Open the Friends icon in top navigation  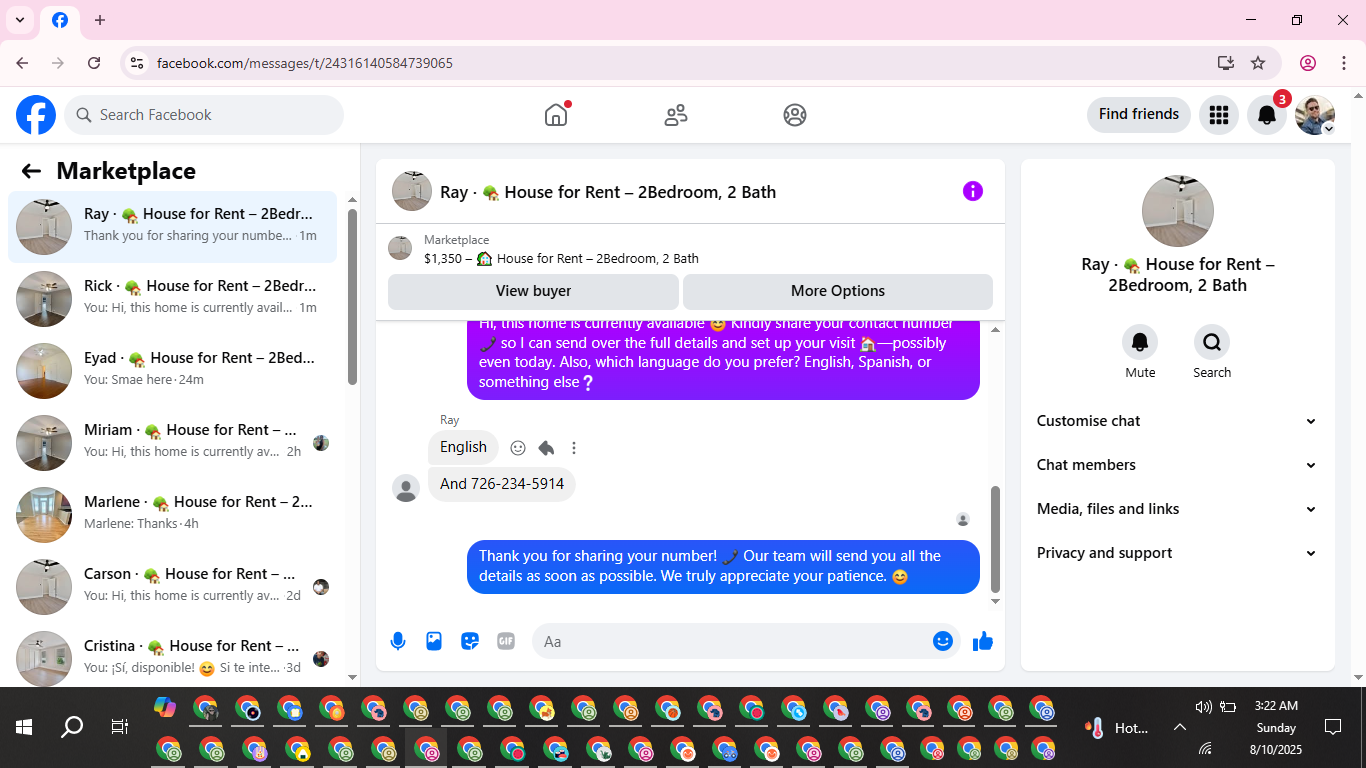click(x=676, y=115)
